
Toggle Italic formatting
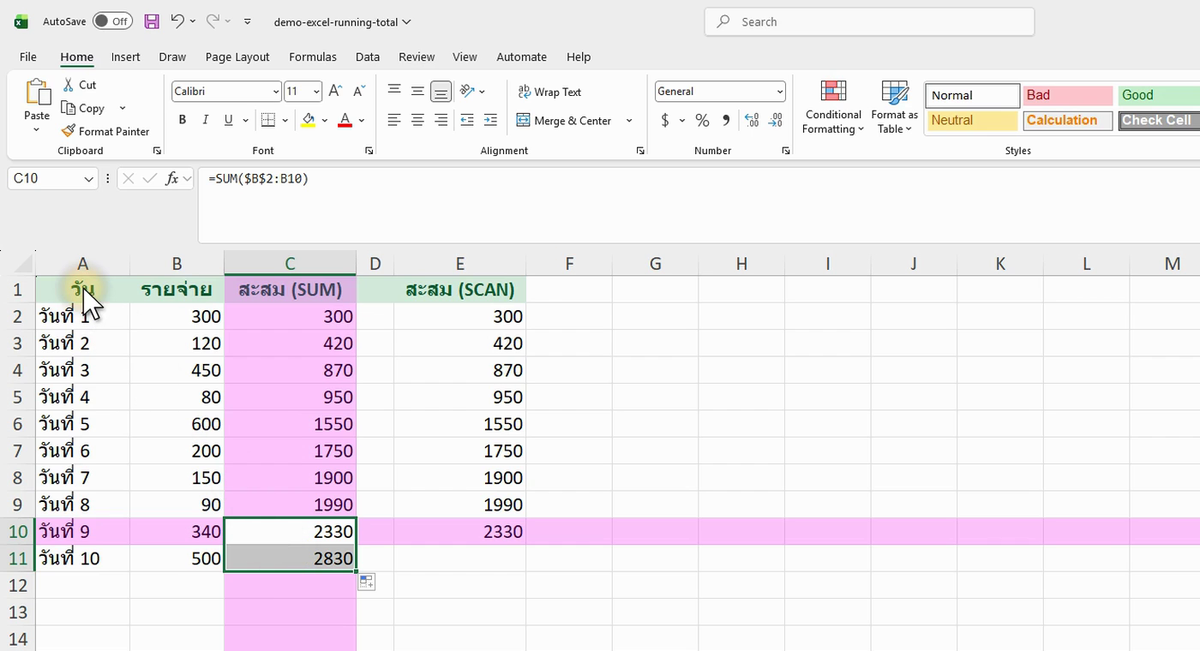pos(205,120)
